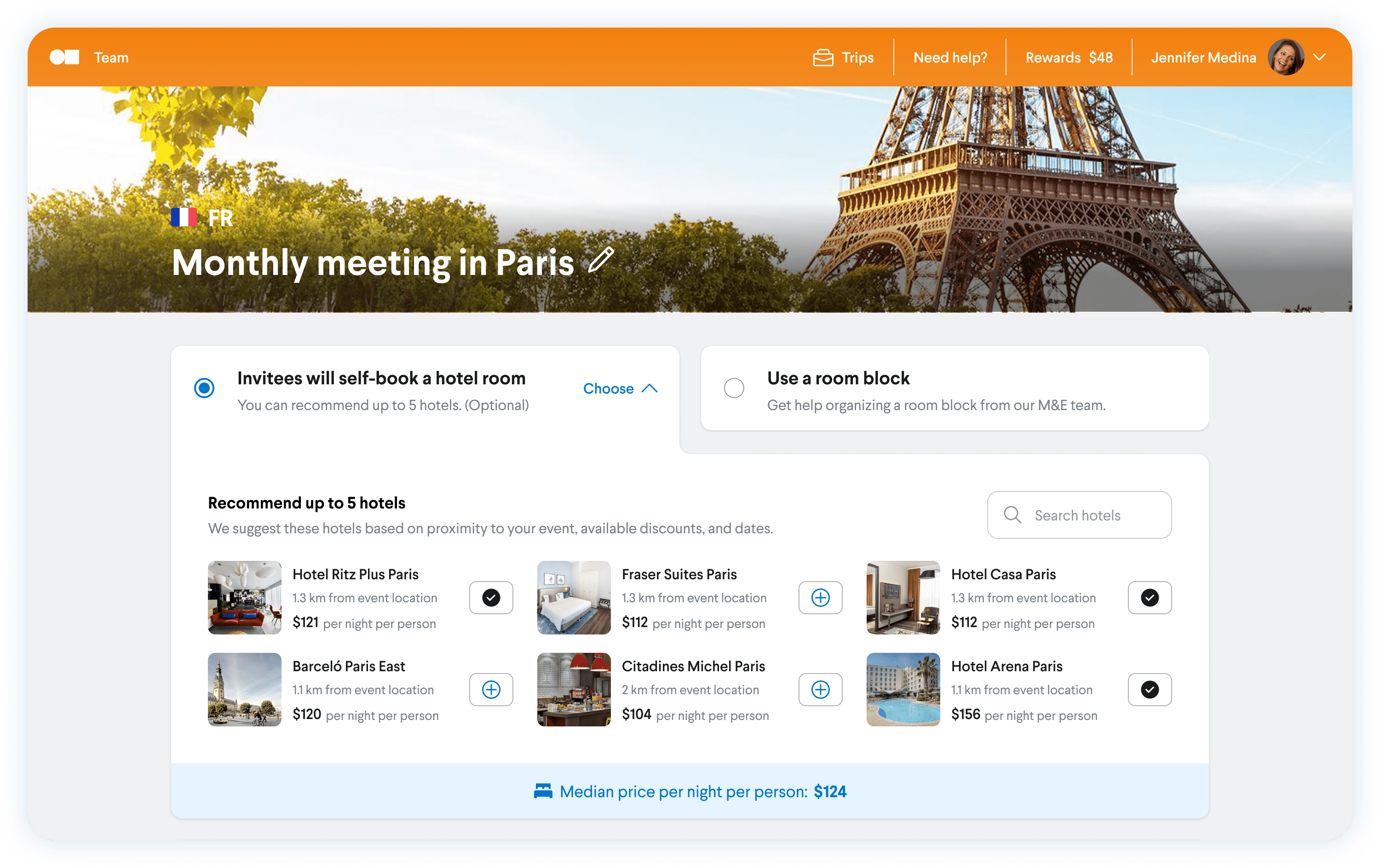
Task: Add Citadines Michel Paris with plus button
Action: point(820,689)
